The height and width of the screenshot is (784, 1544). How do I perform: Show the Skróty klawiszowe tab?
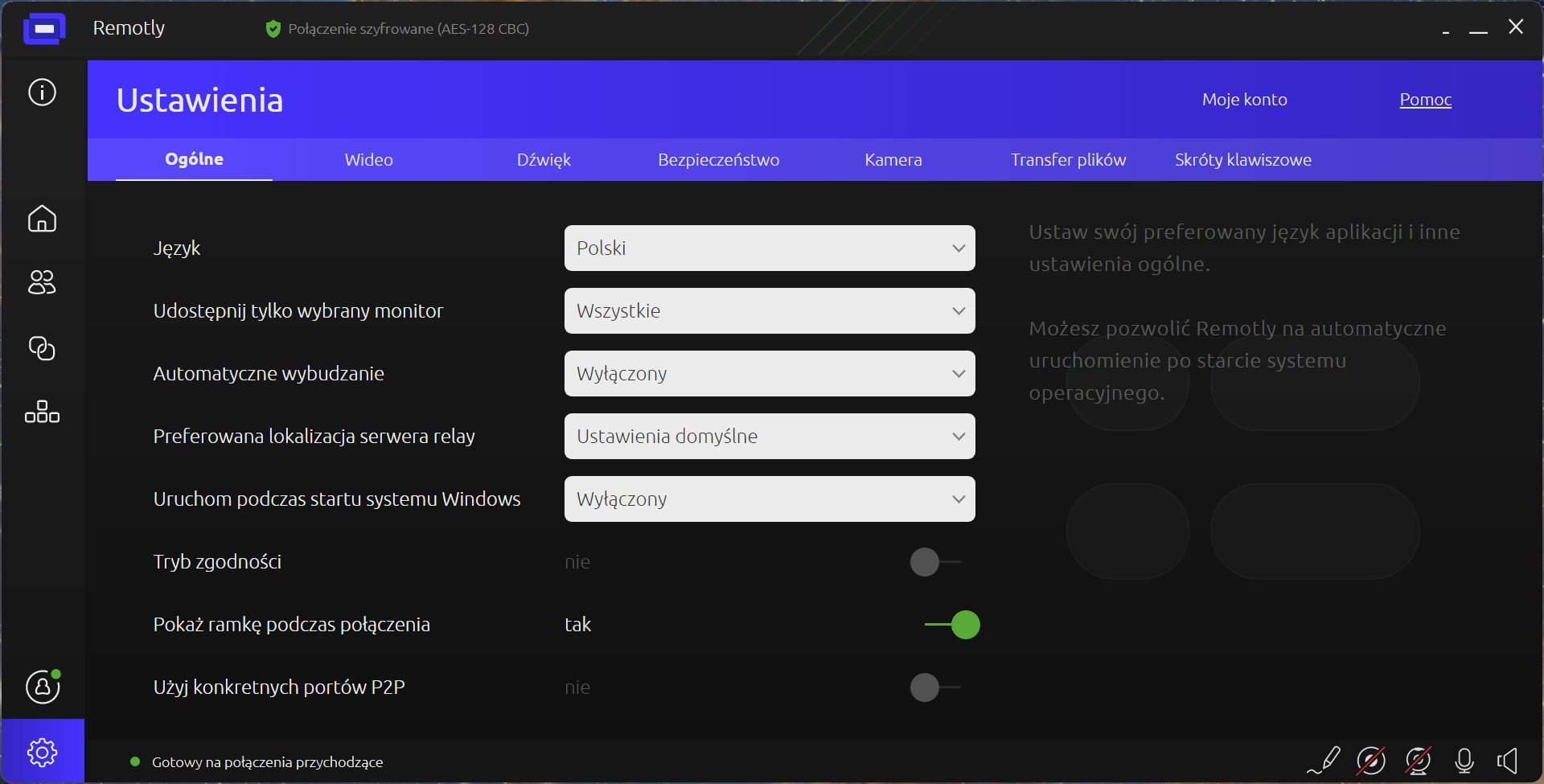point(1243,159)
